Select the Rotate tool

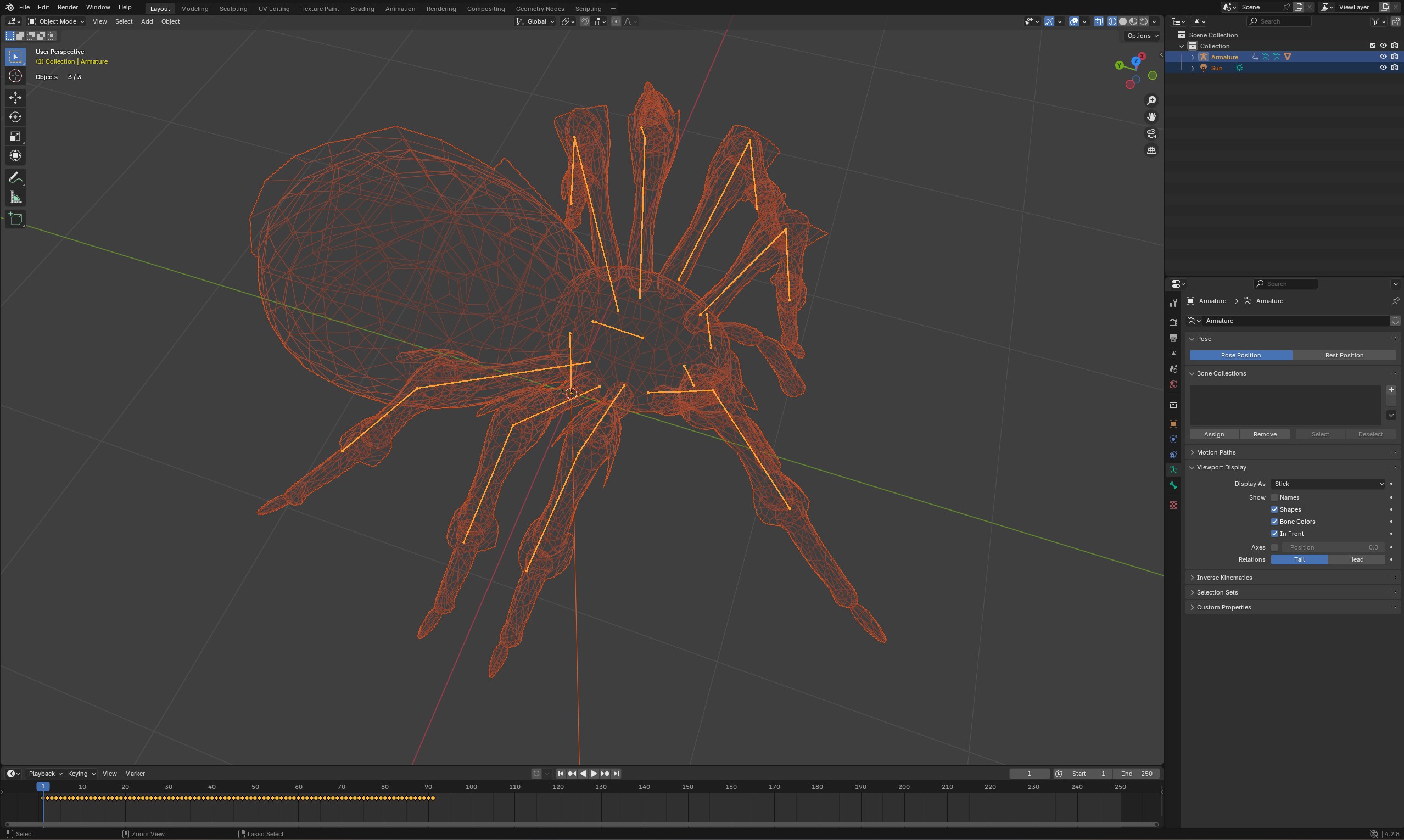point(15,117)
